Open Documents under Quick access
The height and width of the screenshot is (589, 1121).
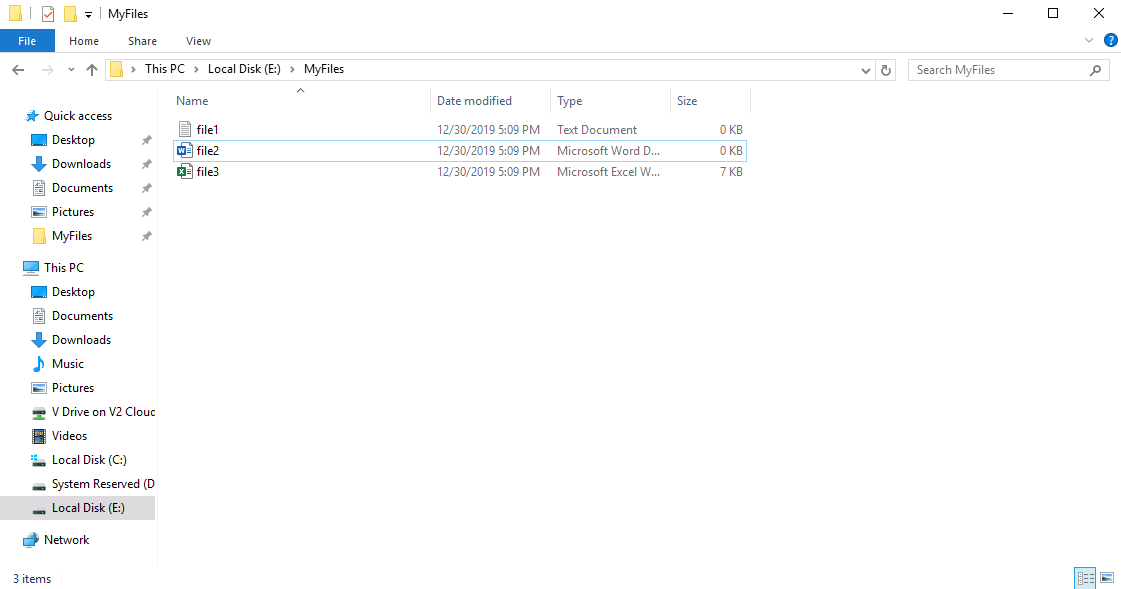coord(82,188)
